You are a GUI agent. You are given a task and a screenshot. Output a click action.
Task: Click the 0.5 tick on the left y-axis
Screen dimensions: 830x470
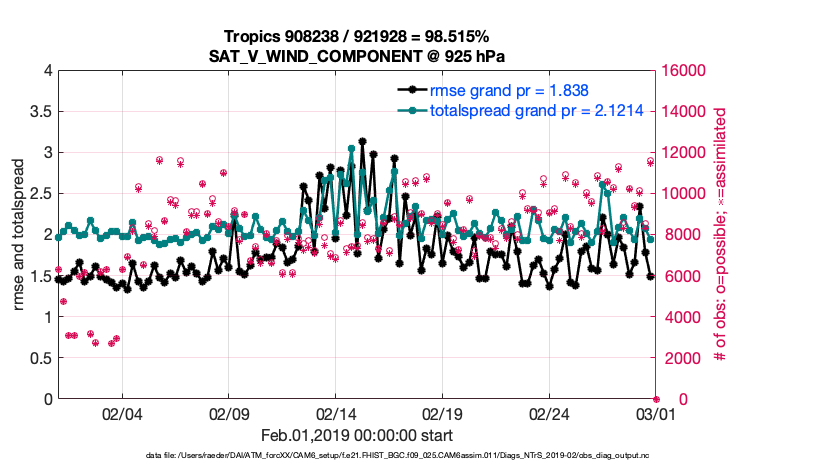40,358
